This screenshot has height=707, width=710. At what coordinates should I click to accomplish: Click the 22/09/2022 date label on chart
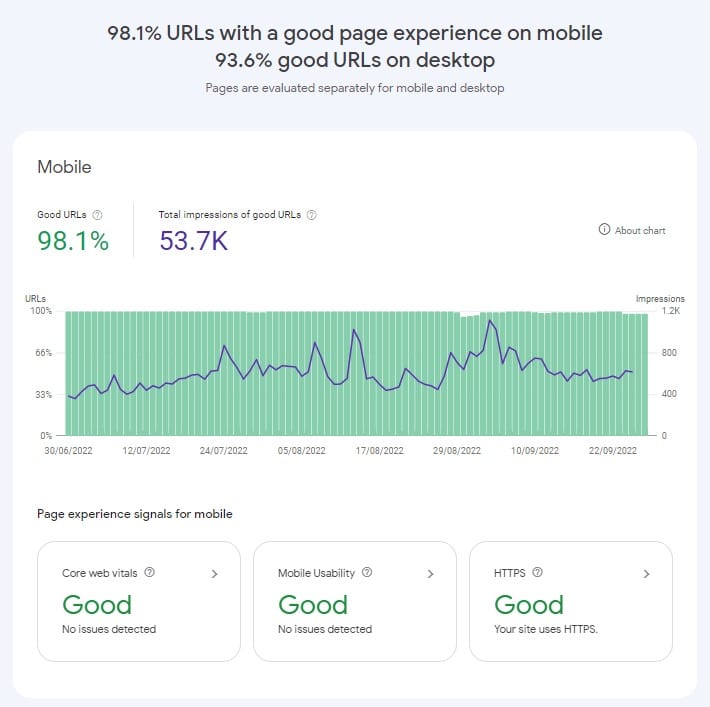[613, 451]
